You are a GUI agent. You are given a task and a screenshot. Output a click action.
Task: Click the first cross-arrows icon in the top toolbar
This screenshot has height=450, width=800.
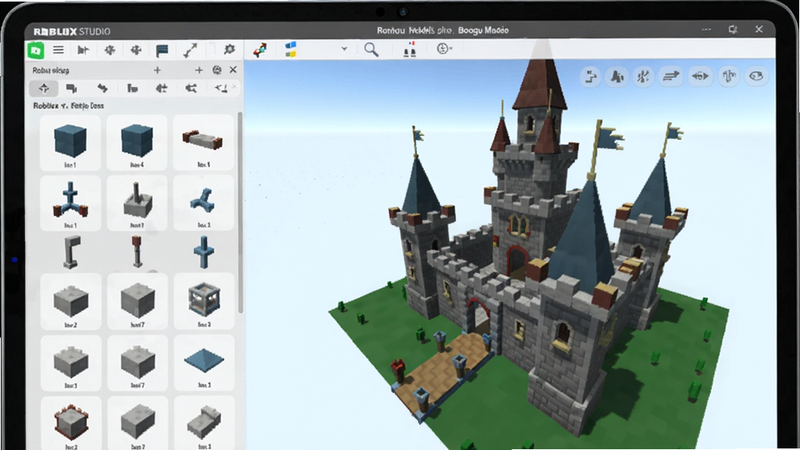110,50
